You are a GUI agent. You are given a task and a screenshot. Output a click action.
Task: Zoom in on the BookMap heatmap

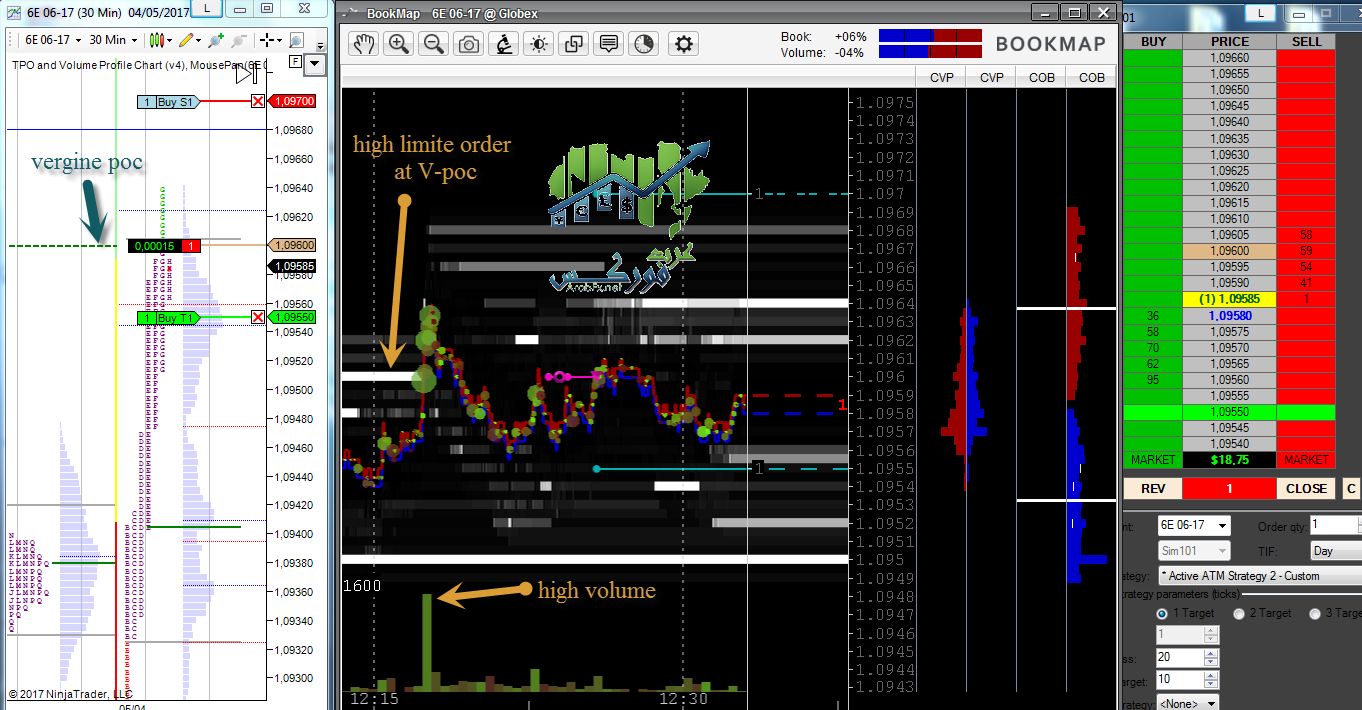click(400, 44)
